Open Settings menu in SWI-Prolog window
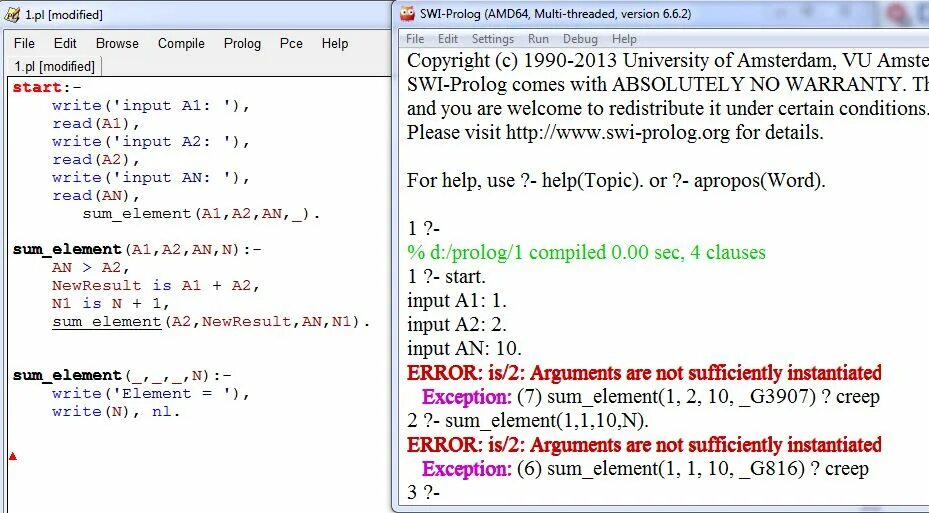 click(493, 39)
